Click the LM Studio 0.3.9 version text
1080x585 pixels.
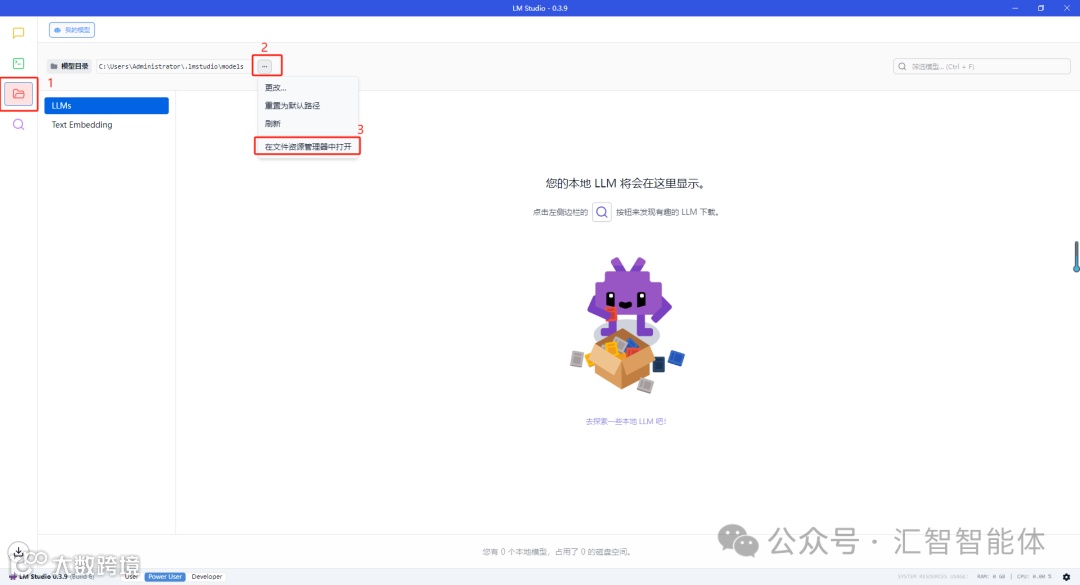coord(43,577)
